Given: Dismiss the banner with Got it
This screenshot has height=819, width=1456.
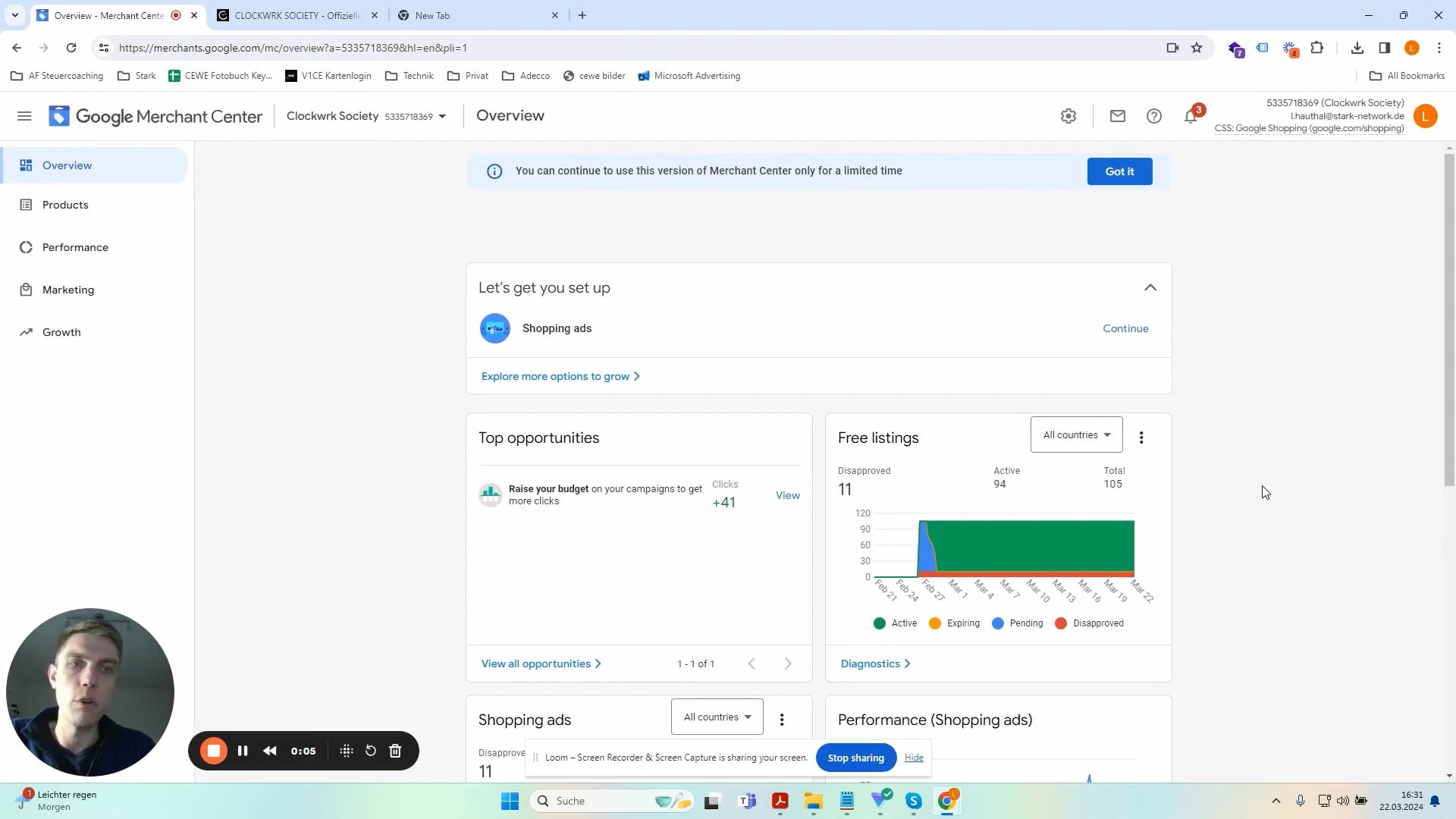Looking at the screenshot, I should click(x=1119, y=171).
